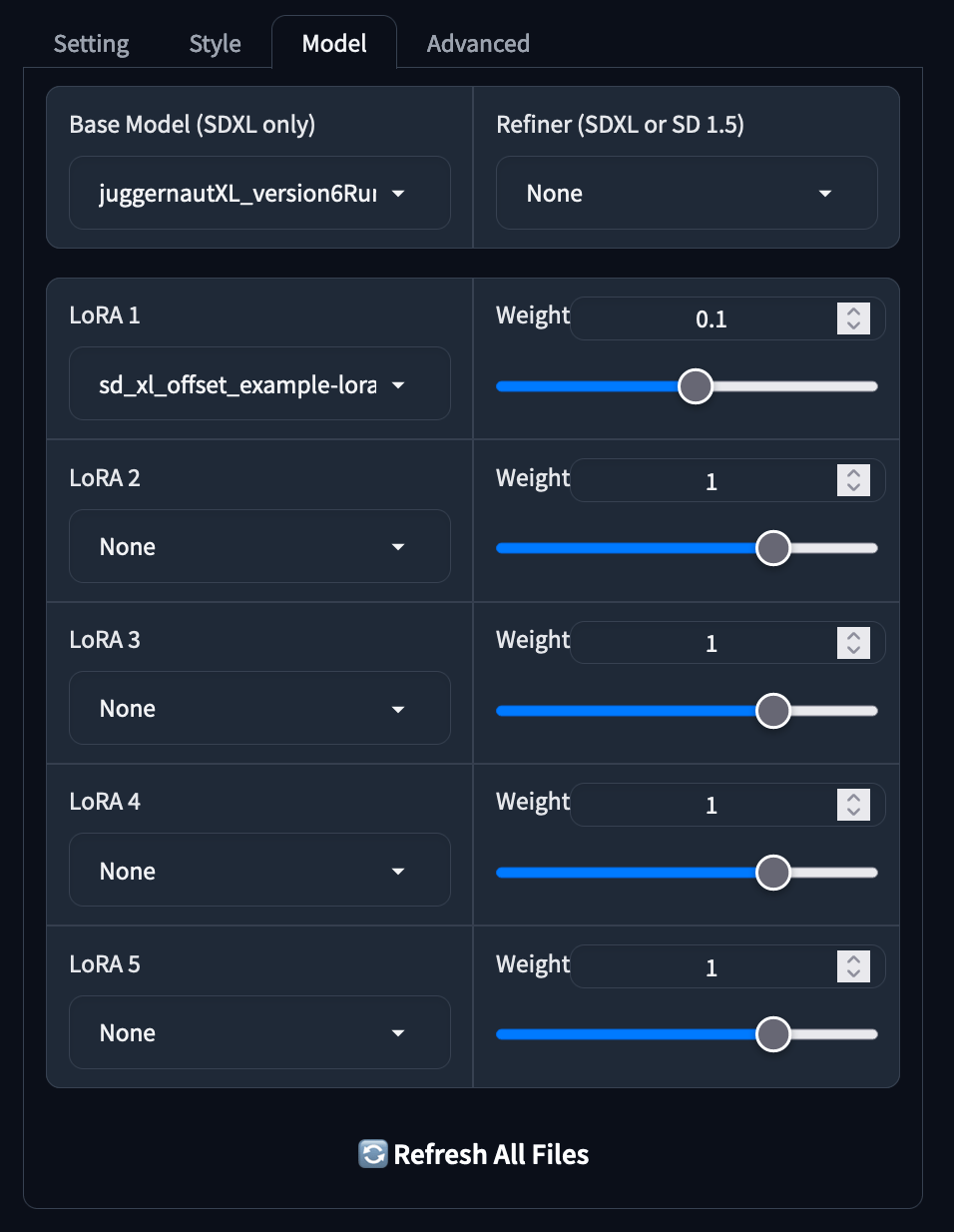Click the LoRA 3 weight stepper arrows
The width and height of the screenshot is (954, 1232).
click(x=853, y=643)
